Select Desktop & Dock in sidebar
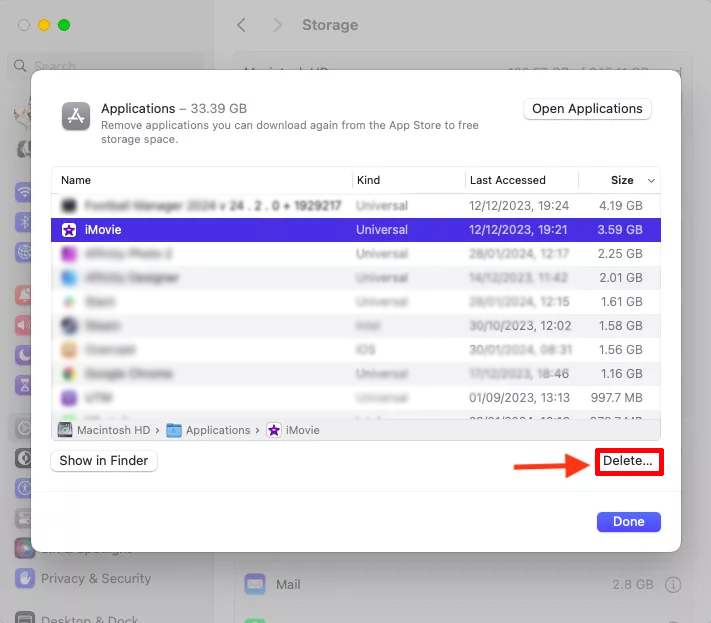This screenshot has height=623, width=711. tap(89, 618)
